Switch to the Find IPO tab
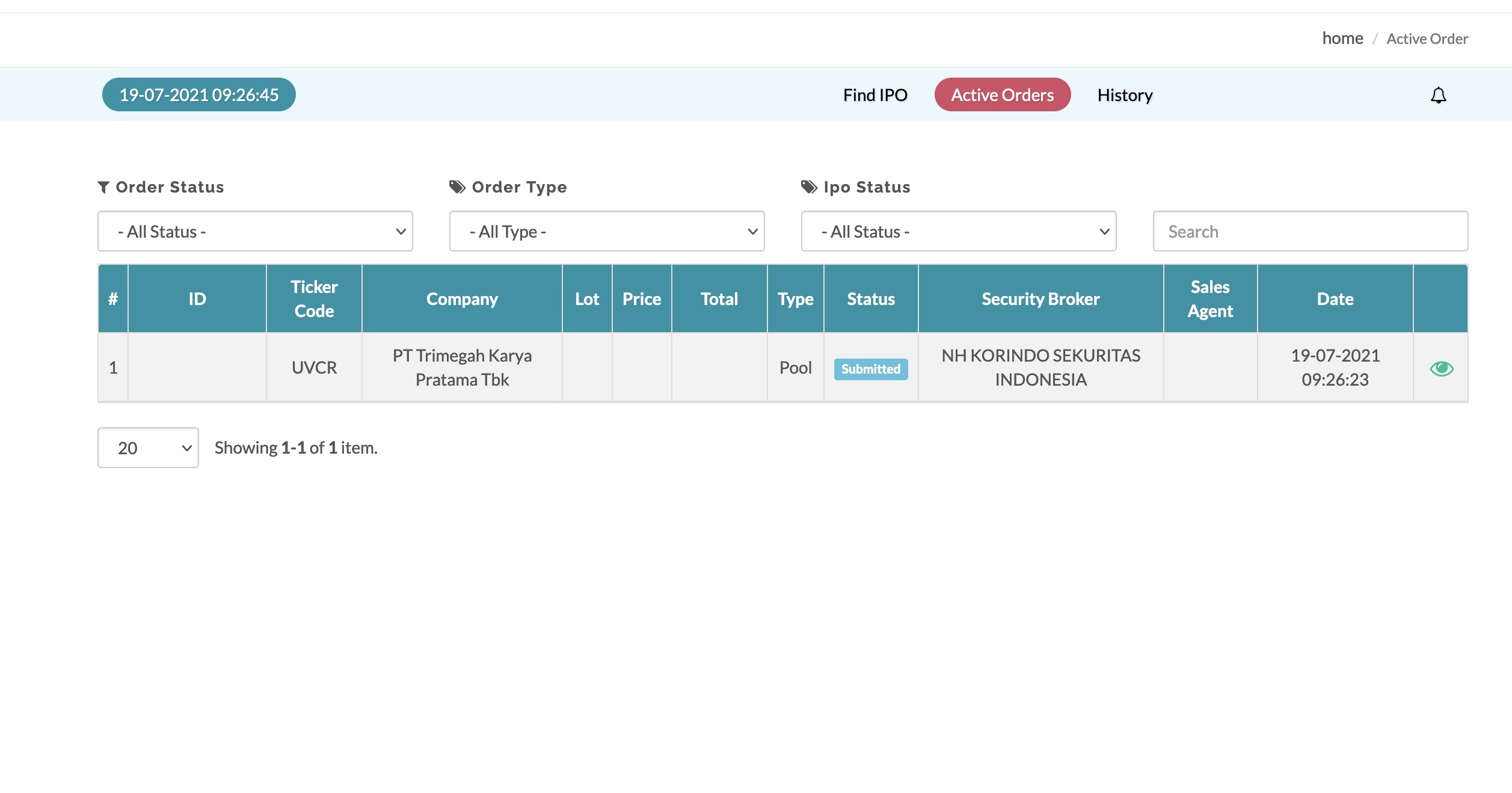This screenshot has height=793, width=1512. pyautogui.click(x=874, y=95)
